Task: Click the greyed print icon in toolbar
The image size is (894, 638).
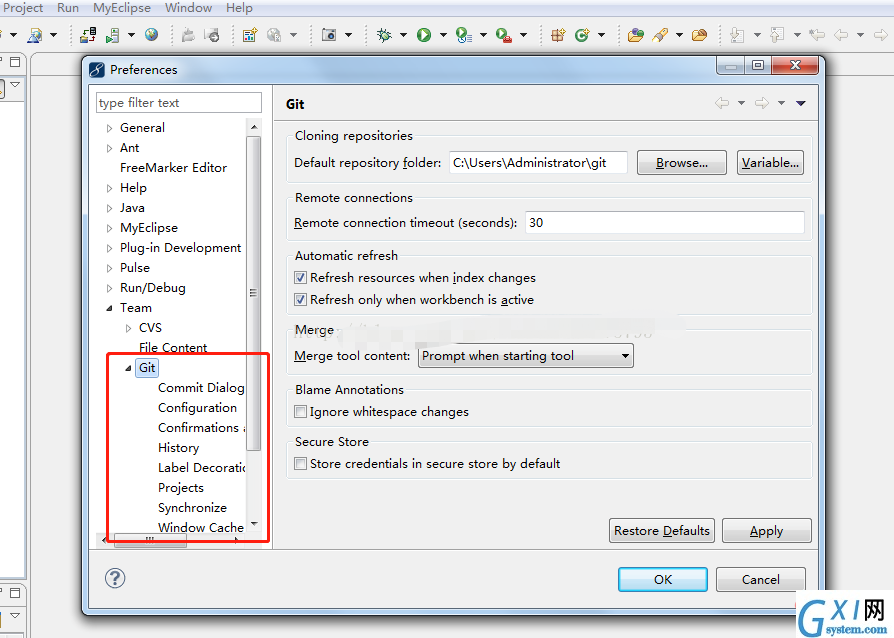Action: pos(188,35)
